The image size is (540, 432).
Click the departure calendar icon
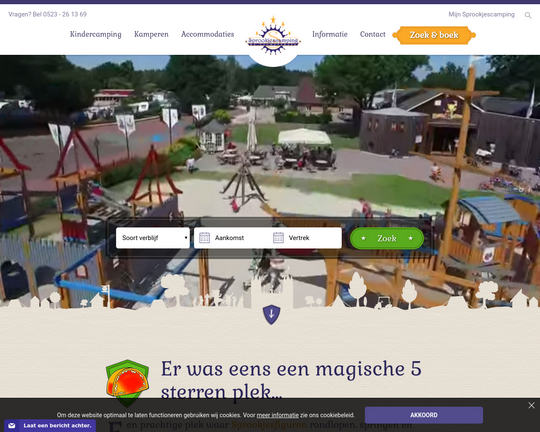tap(278, 238)
